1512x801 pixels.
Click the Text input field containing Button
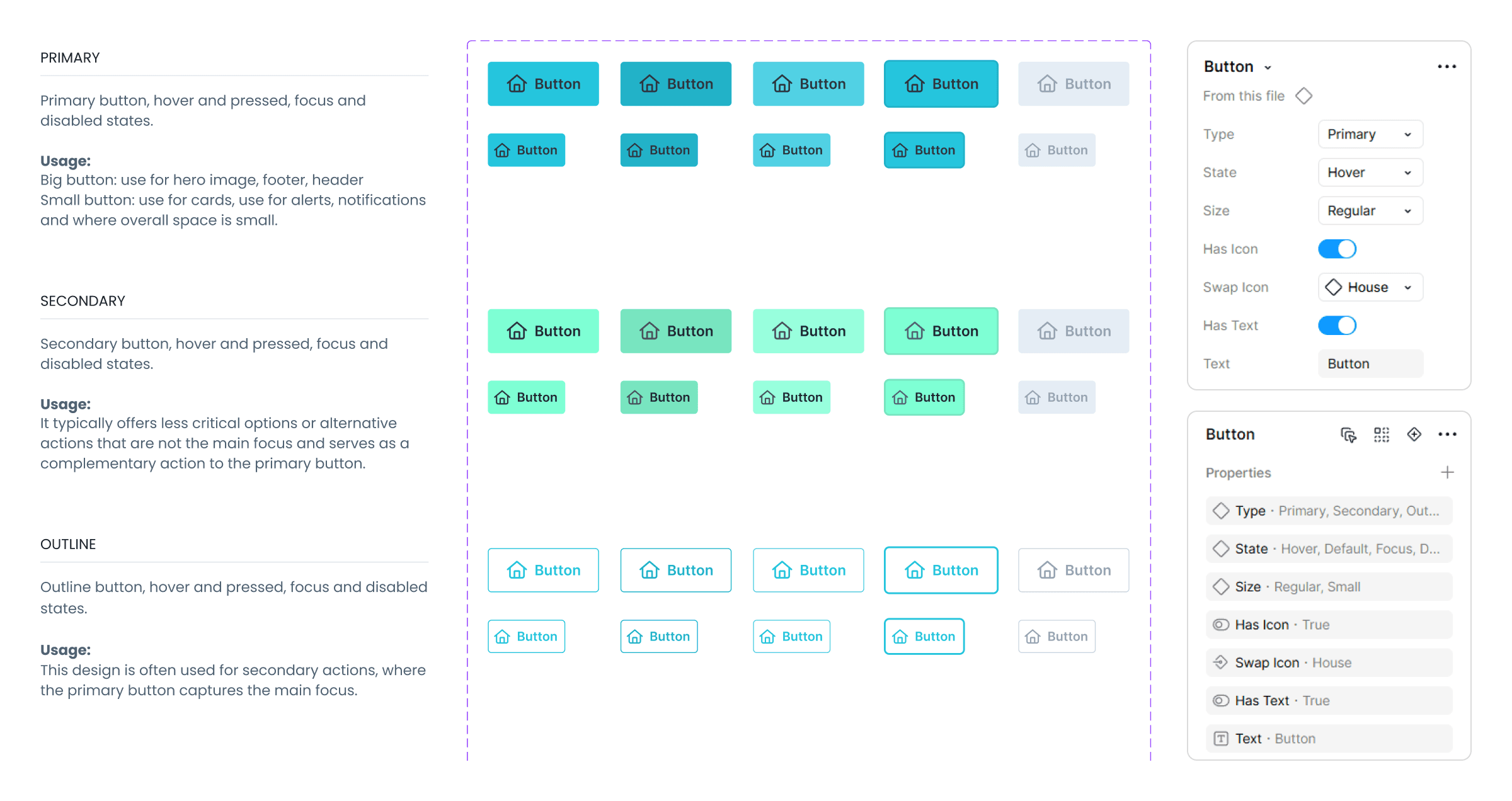pos(1370,364)
